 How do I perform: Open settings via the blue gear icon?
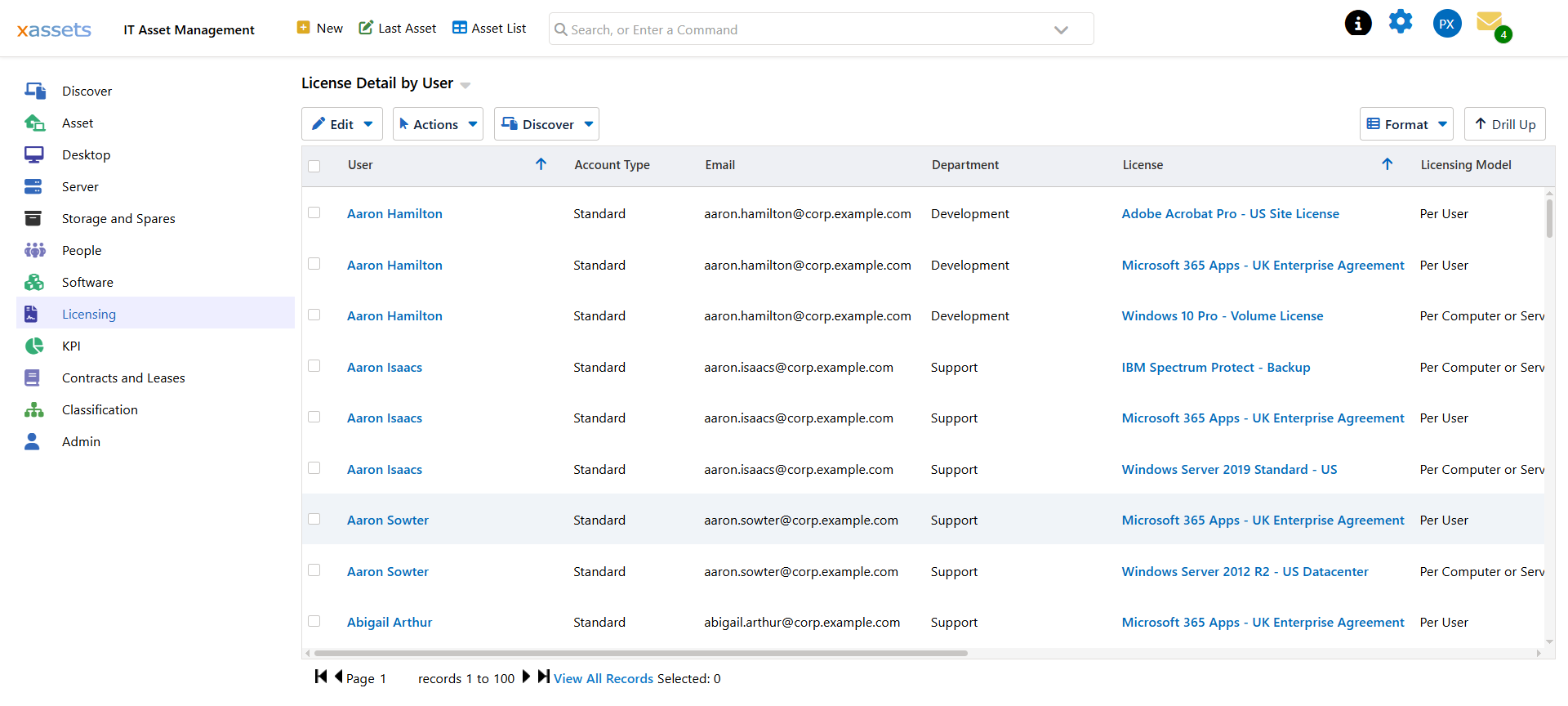(x=1401, y=21)
